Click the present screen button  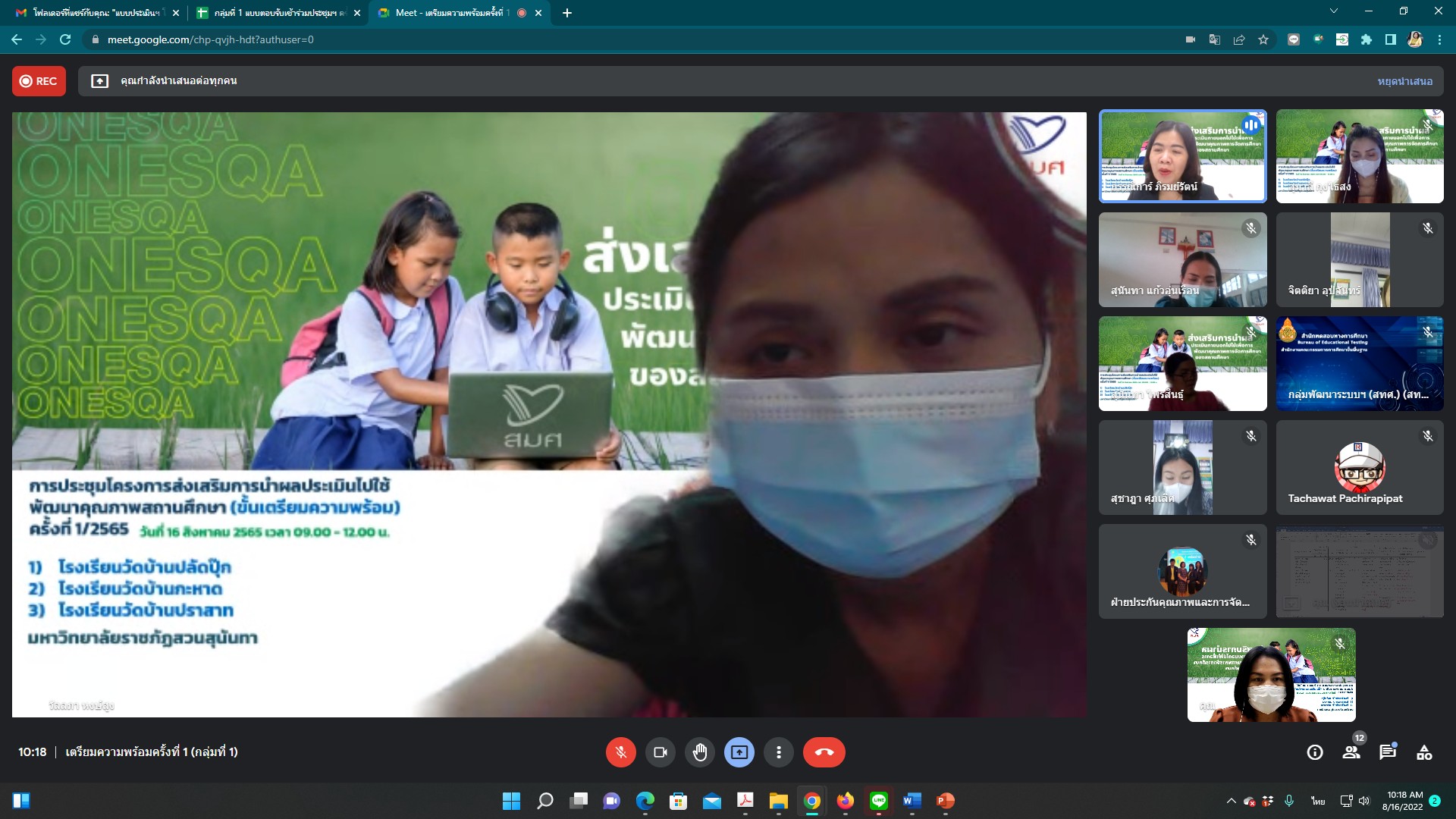tap(739, 752)
